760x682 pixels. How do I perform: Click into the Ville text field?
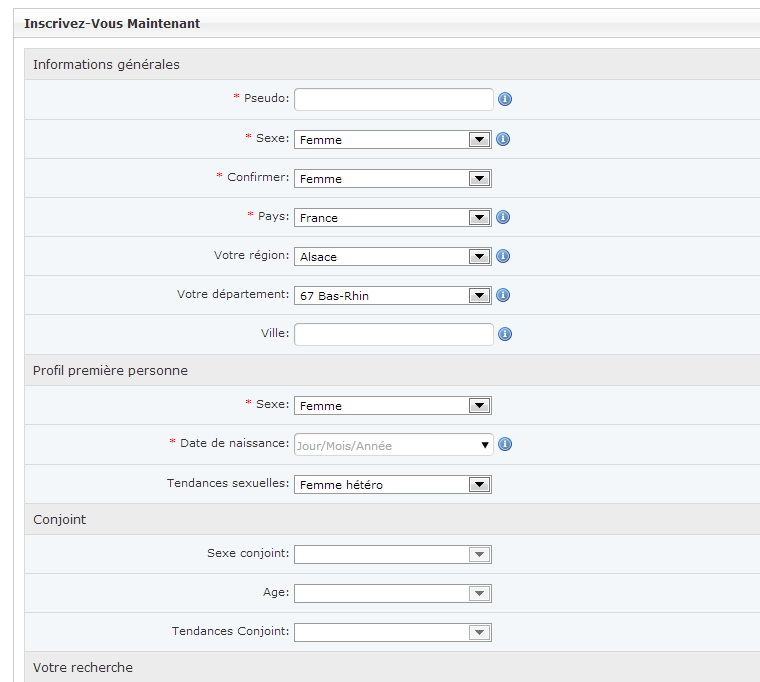tap(393, 334)
